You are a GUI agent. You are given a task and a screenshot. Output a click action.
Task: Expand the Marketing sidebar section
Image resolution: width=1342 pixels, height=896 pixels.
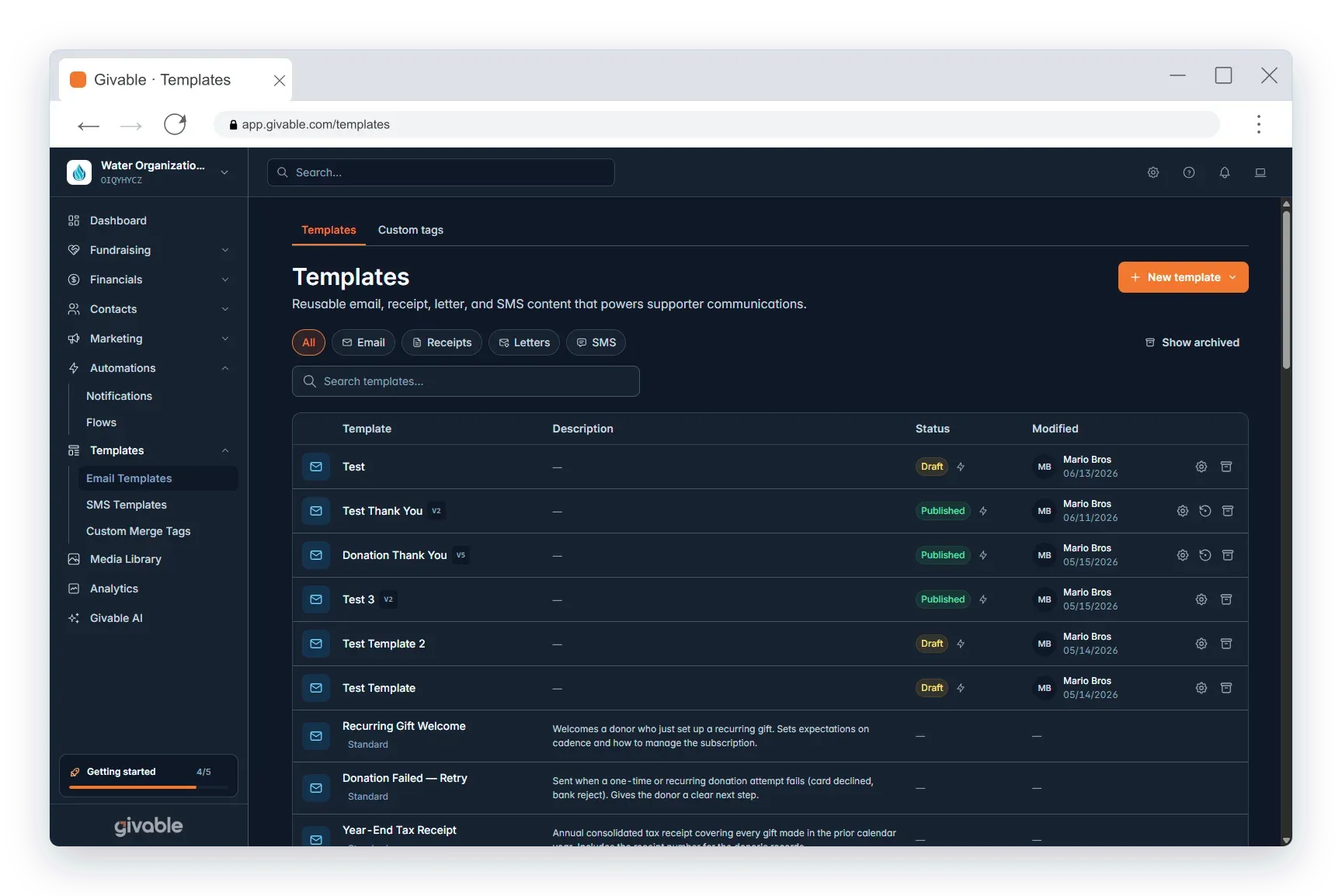[x=225, y=339]
